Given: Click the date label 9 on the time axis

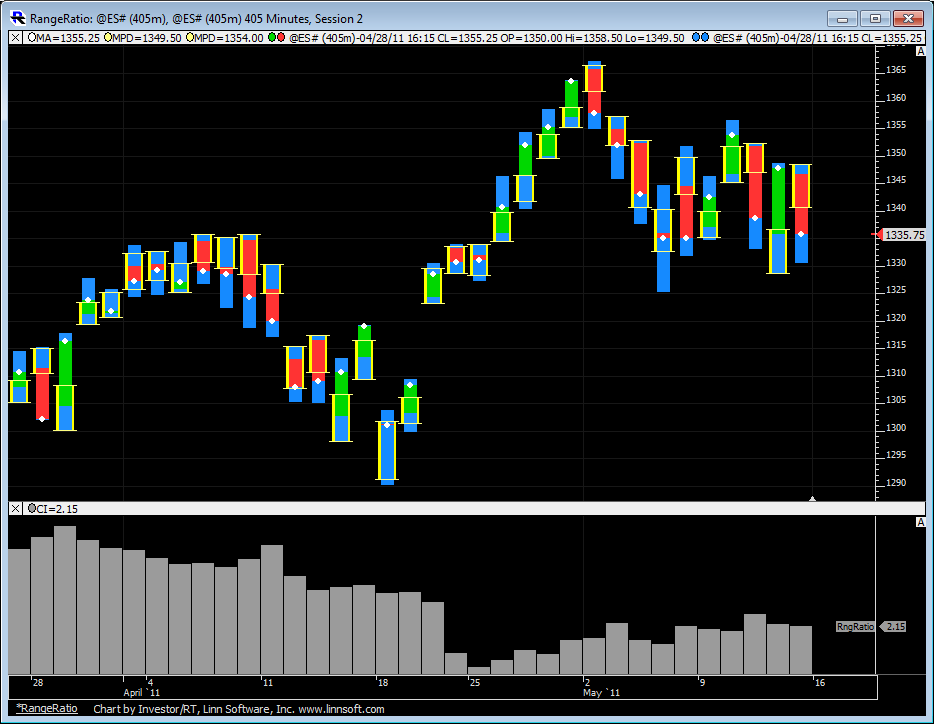Looking at the screenshot, I should (702, 682).
